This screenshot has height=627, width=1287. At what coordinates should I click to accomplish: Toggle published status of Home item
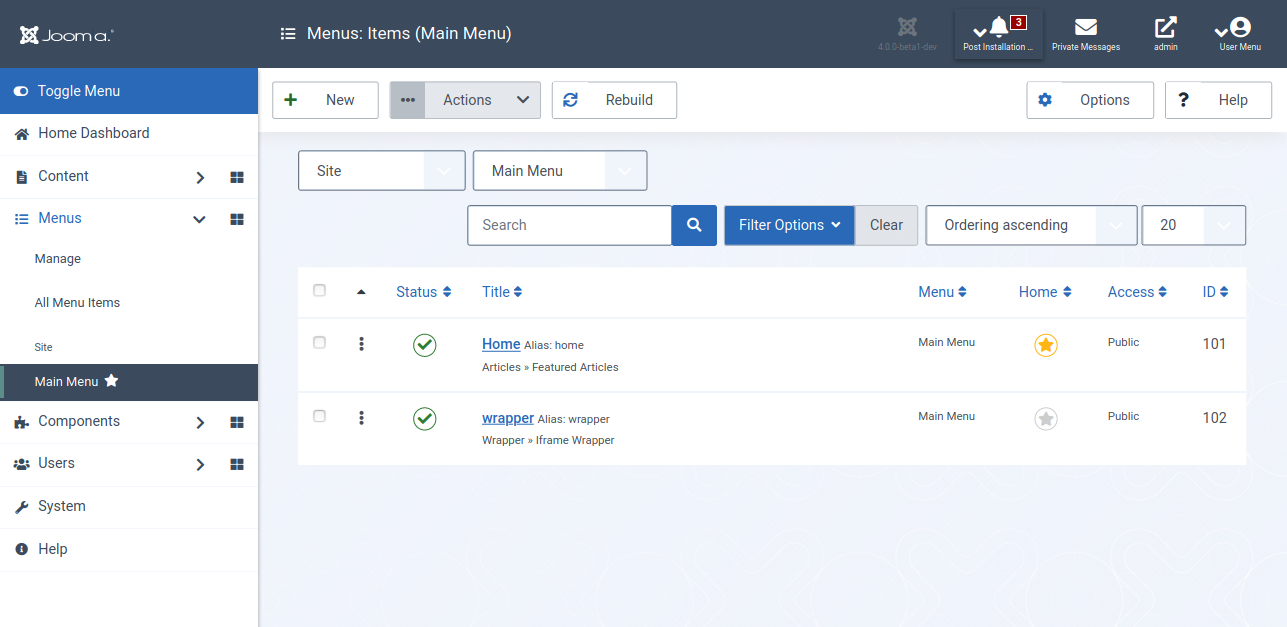coord(425,346)
